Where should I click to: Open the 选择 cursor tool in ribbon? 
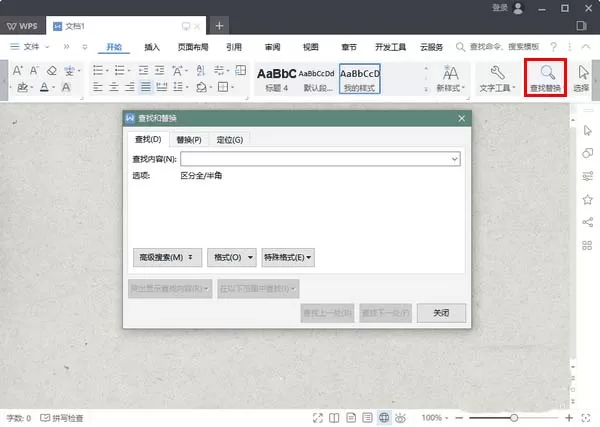pos(582,79)
